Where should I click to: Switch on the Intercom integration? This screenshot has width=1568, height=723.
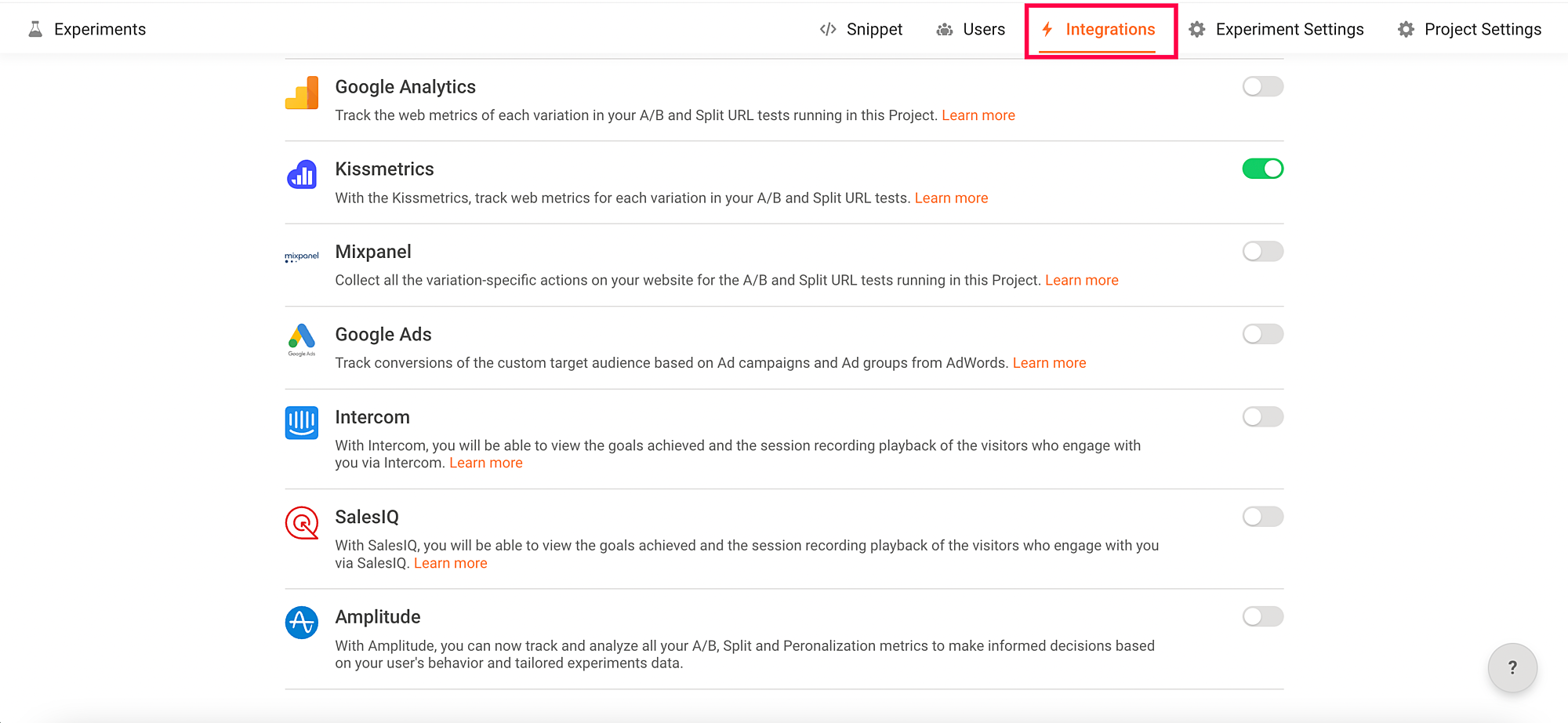(1262, 416)
